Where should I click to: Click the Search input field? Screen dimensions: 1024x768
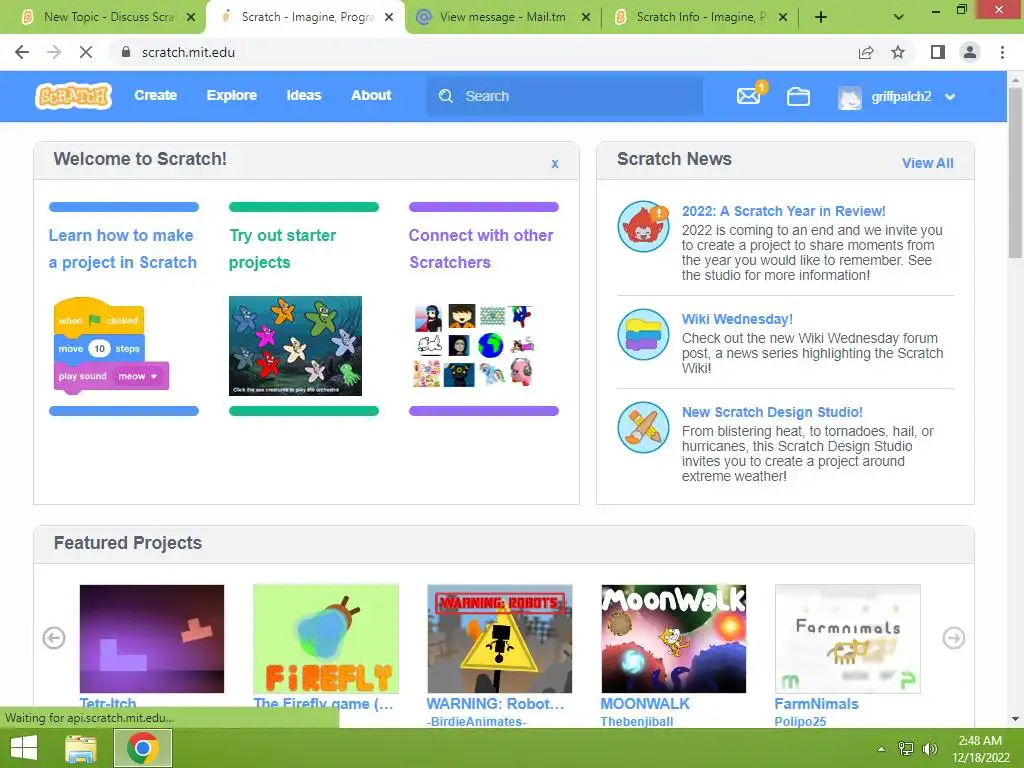[565, 96]
